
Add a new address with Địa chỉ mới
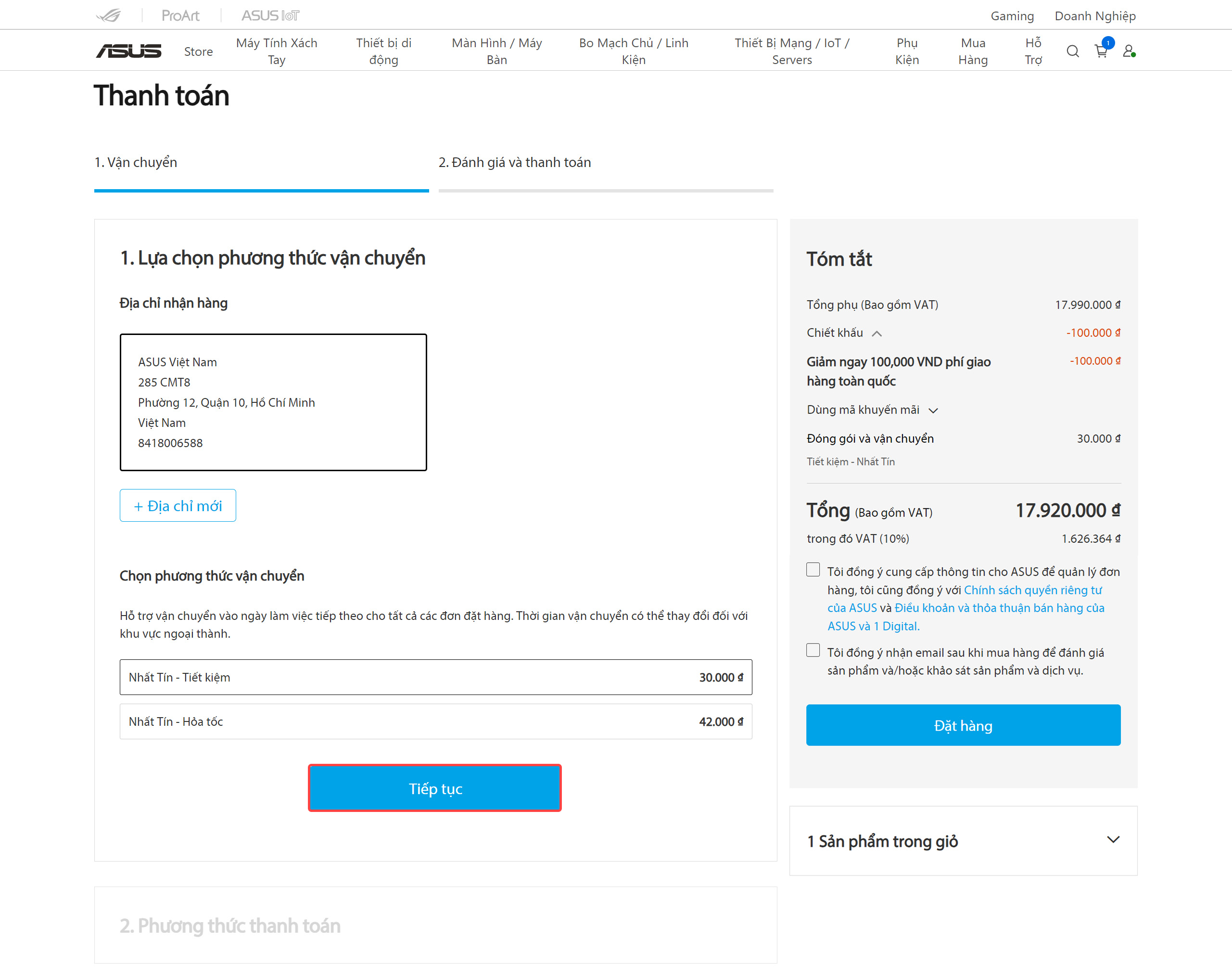pos(178,505)
